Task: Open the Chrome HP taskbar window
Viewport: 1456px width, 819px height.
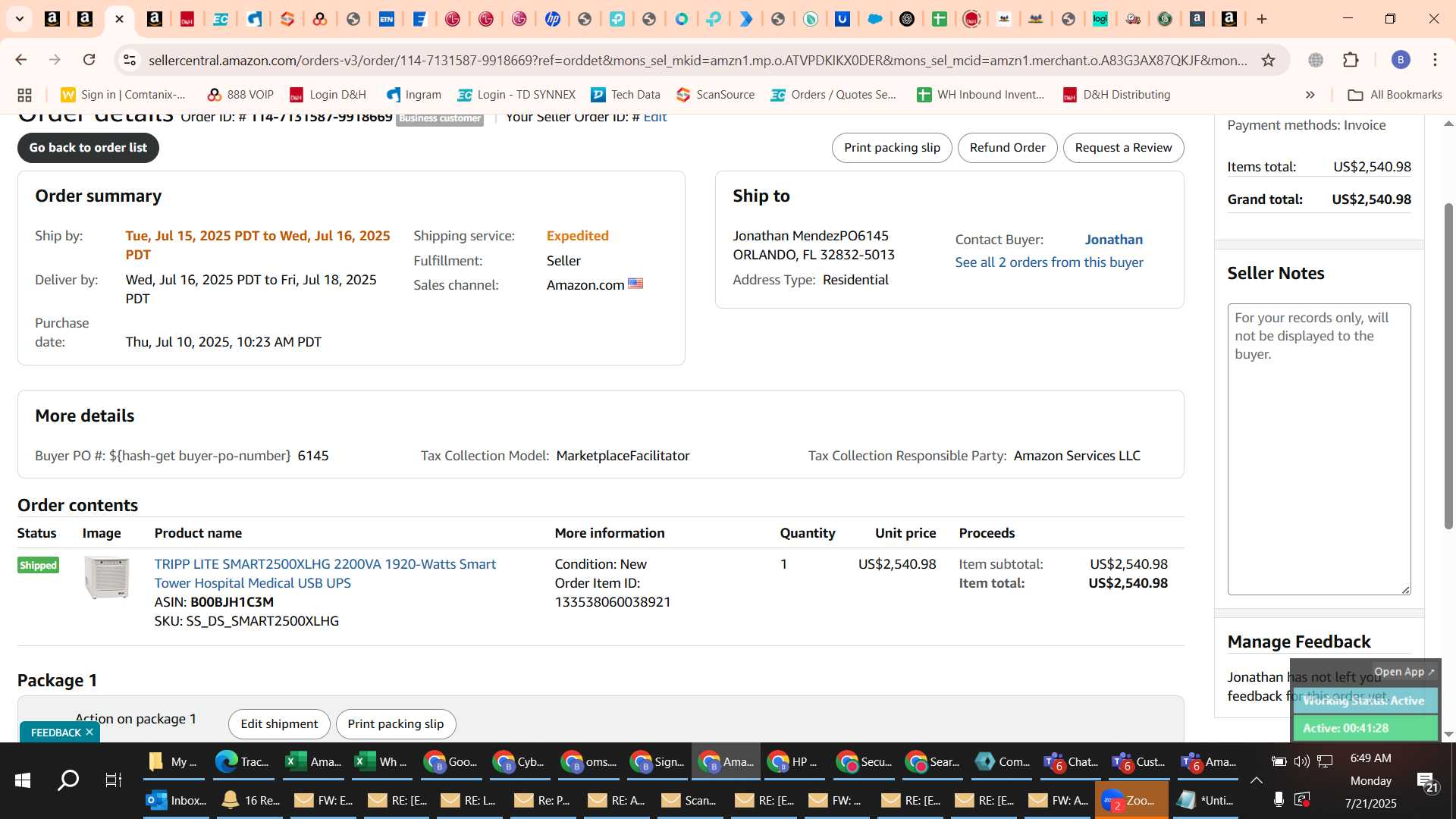Action: coord(794,762)
